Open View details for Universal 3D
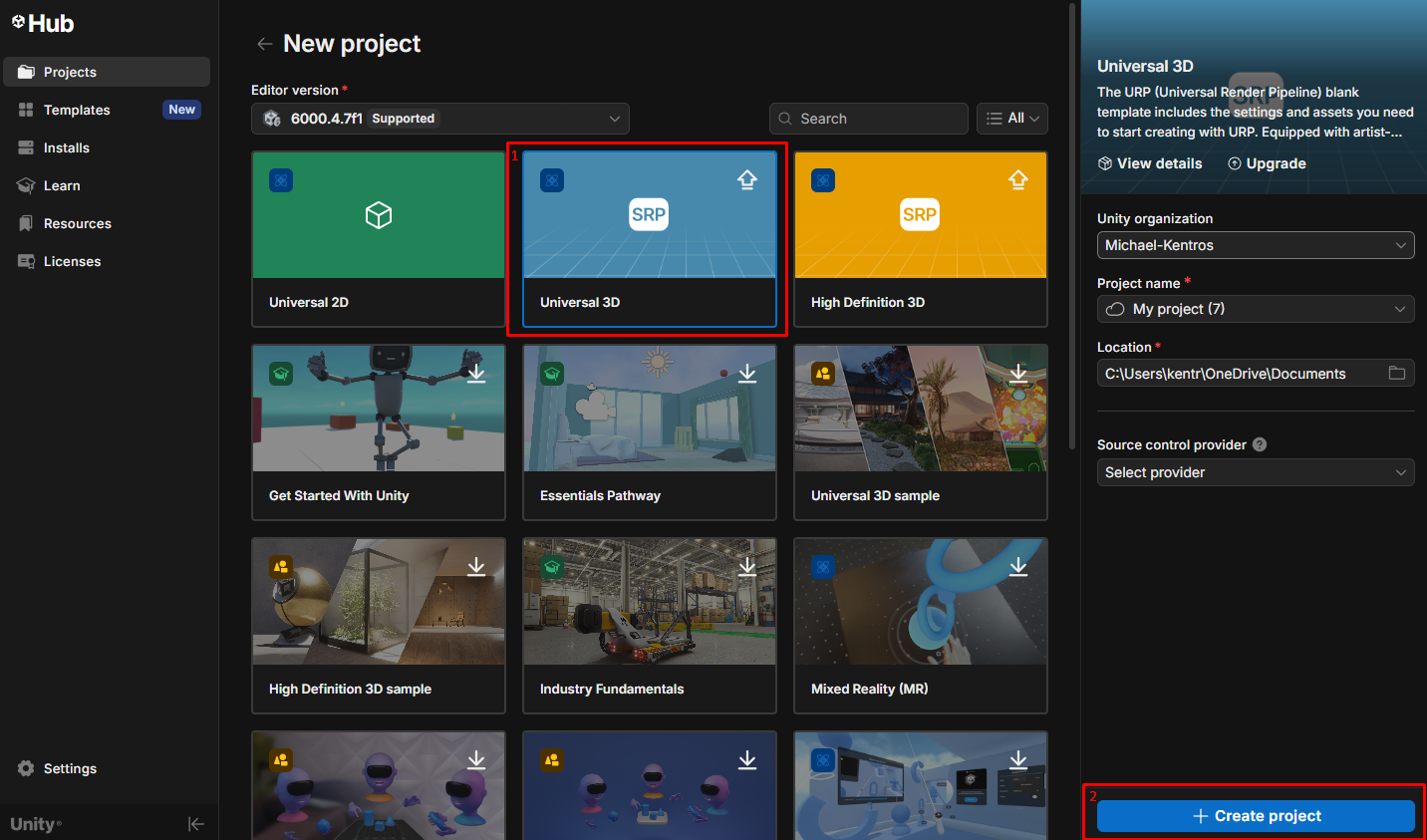The image size is (1427, 840). 1150,163
